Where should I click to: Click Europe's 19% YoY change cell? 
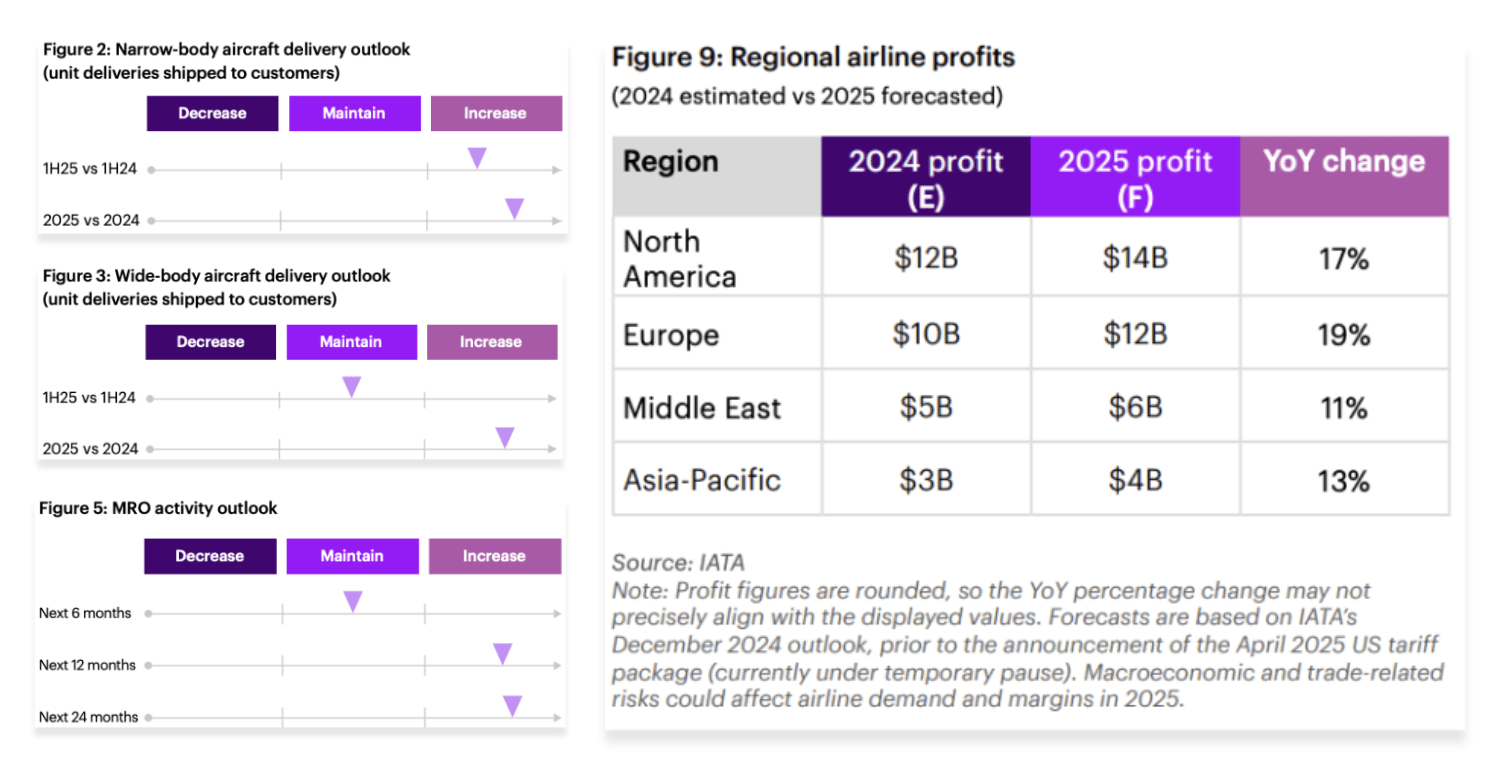click(x=1343, y=334)
